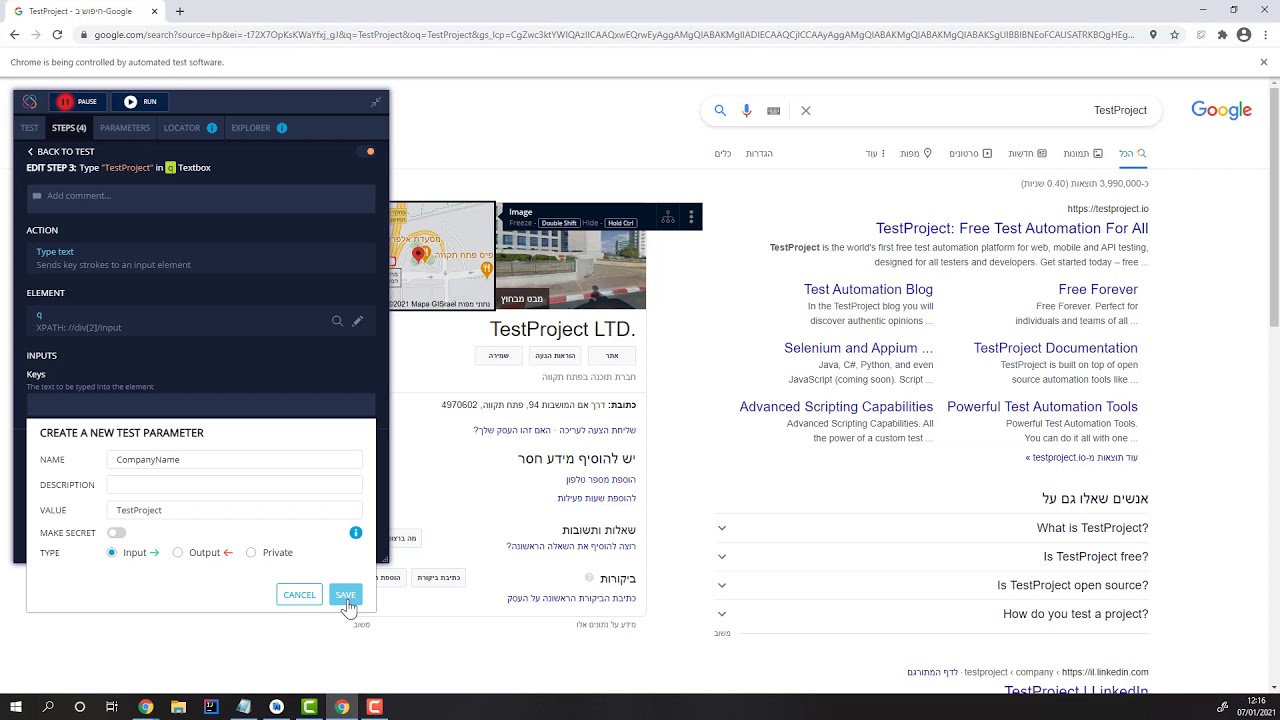Open the Type text action selector
Image resolution: width=1280 pixels, height=720 pixels.
(x=200, y=258)
